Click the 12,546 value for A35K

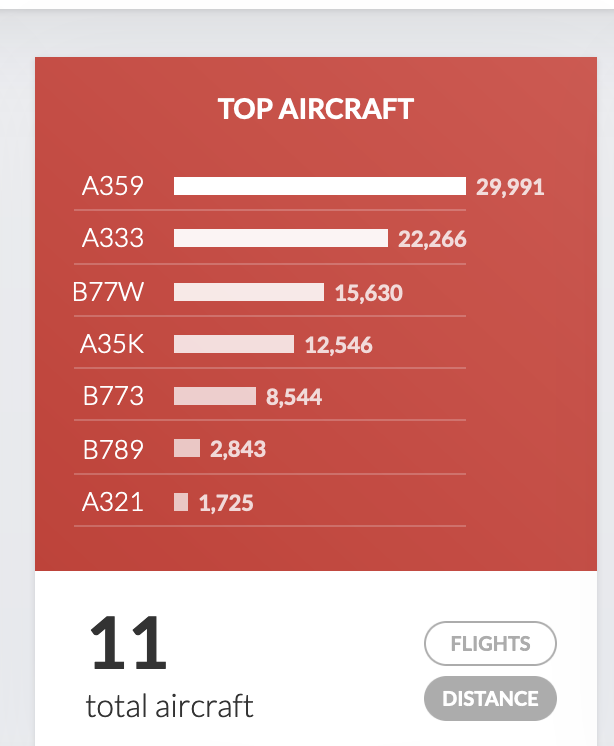click(338, 346)
